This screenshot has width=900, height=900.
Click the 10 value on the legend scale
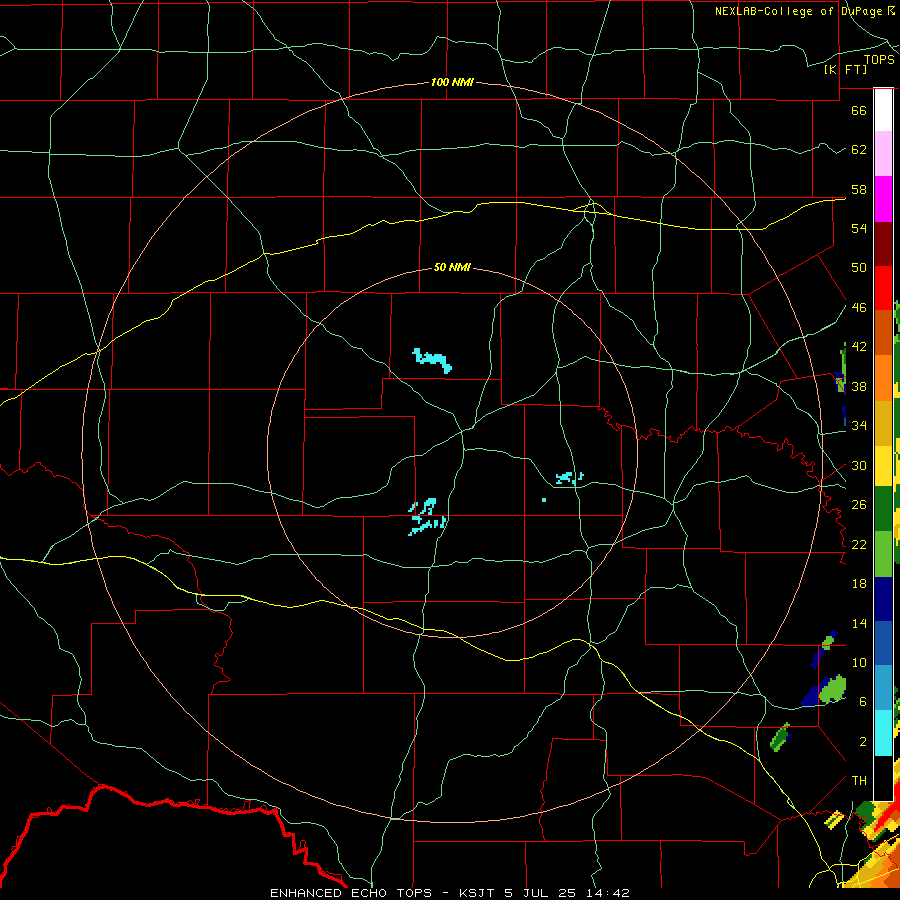[859, 662]
